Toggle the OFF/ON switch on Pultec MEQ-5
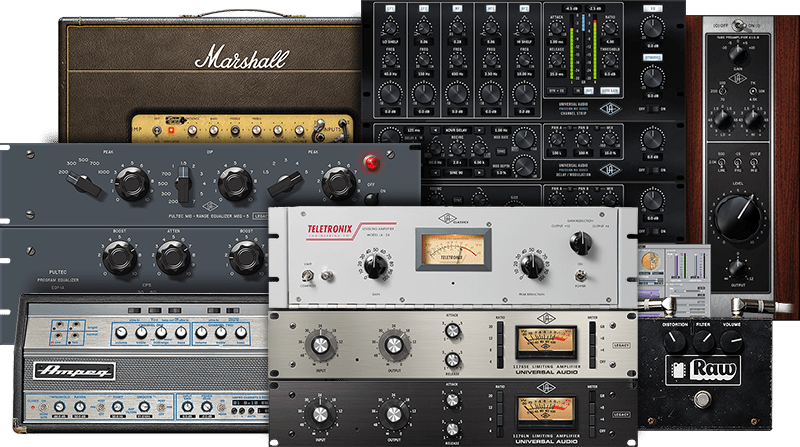The height and width of the screenshot is (447, 800). [x=372, y=198]
